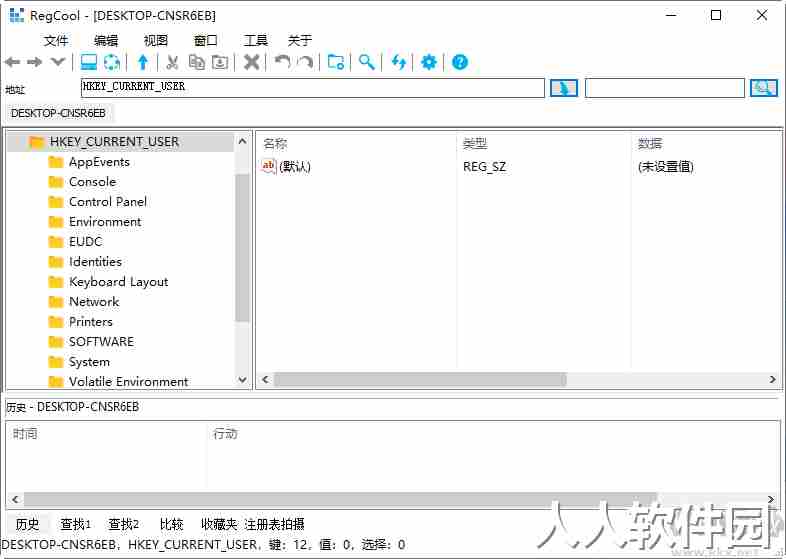786x559 pixels.
Task: Click tree scrollbar up arrow
Action: (x=242, y=141)
